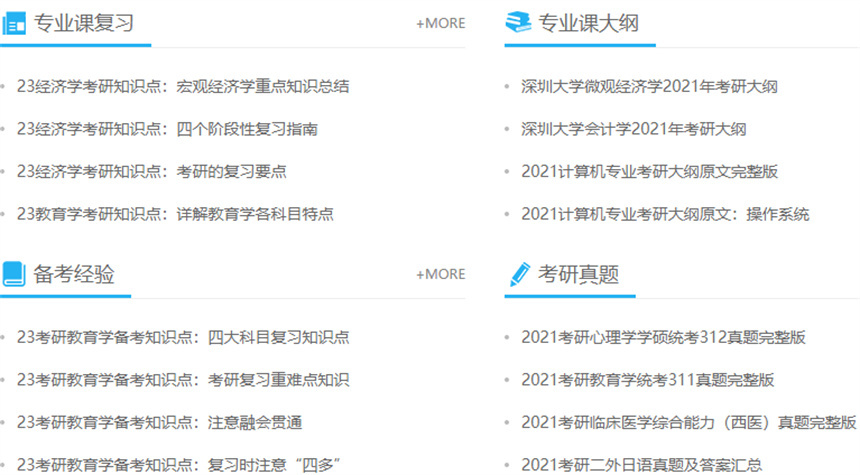Click the 专业课复习 section icon

click(14, 24)
